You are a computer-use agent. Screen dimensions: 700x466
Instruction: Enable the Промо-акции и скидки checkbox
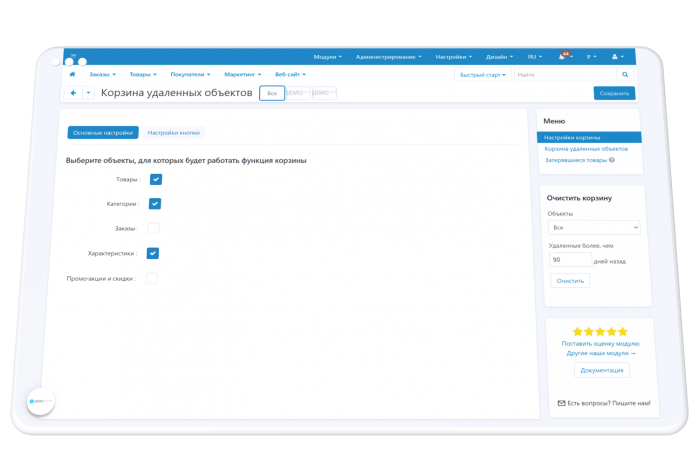(x=152, y=279)
